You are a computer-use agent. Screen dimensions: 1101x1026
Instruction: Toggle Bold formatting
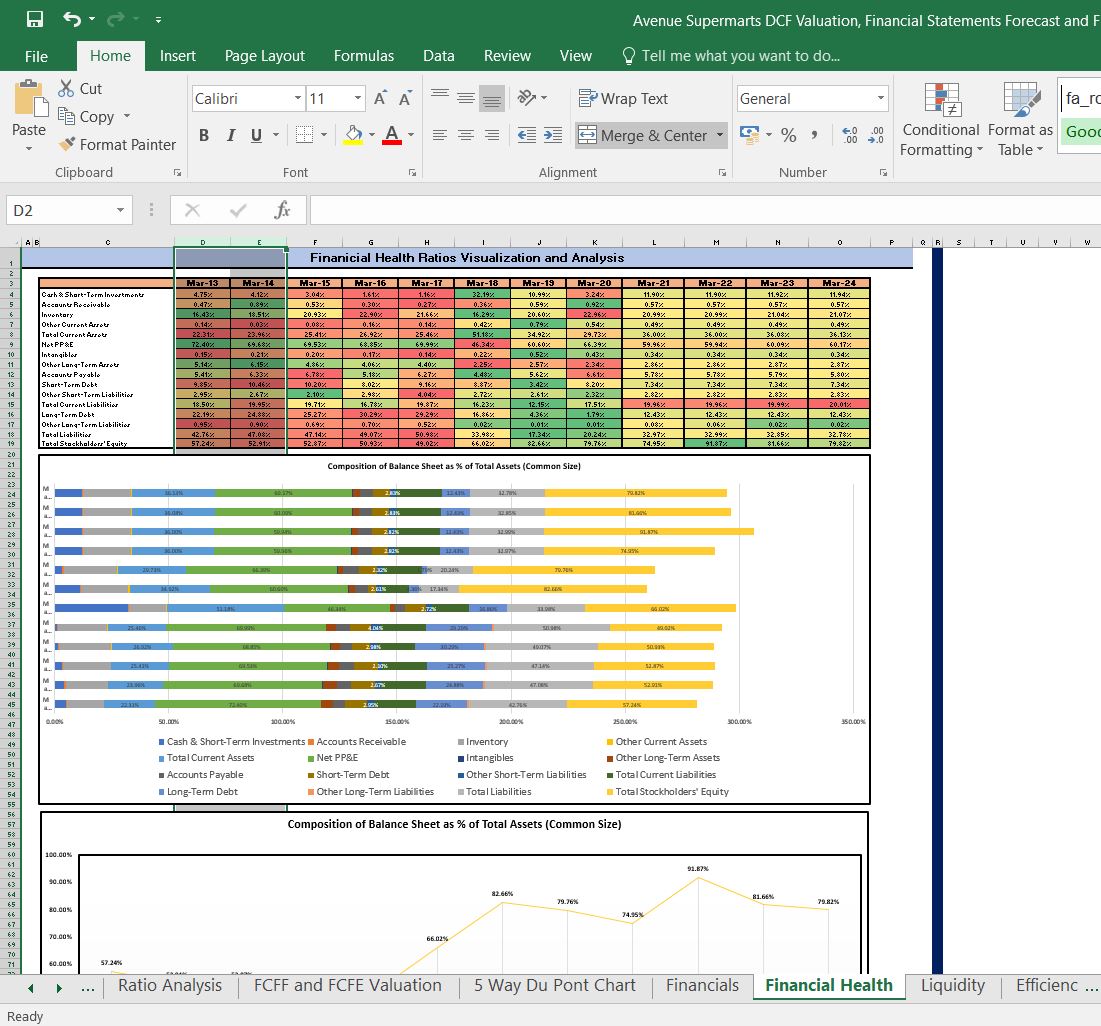point(204,135)
